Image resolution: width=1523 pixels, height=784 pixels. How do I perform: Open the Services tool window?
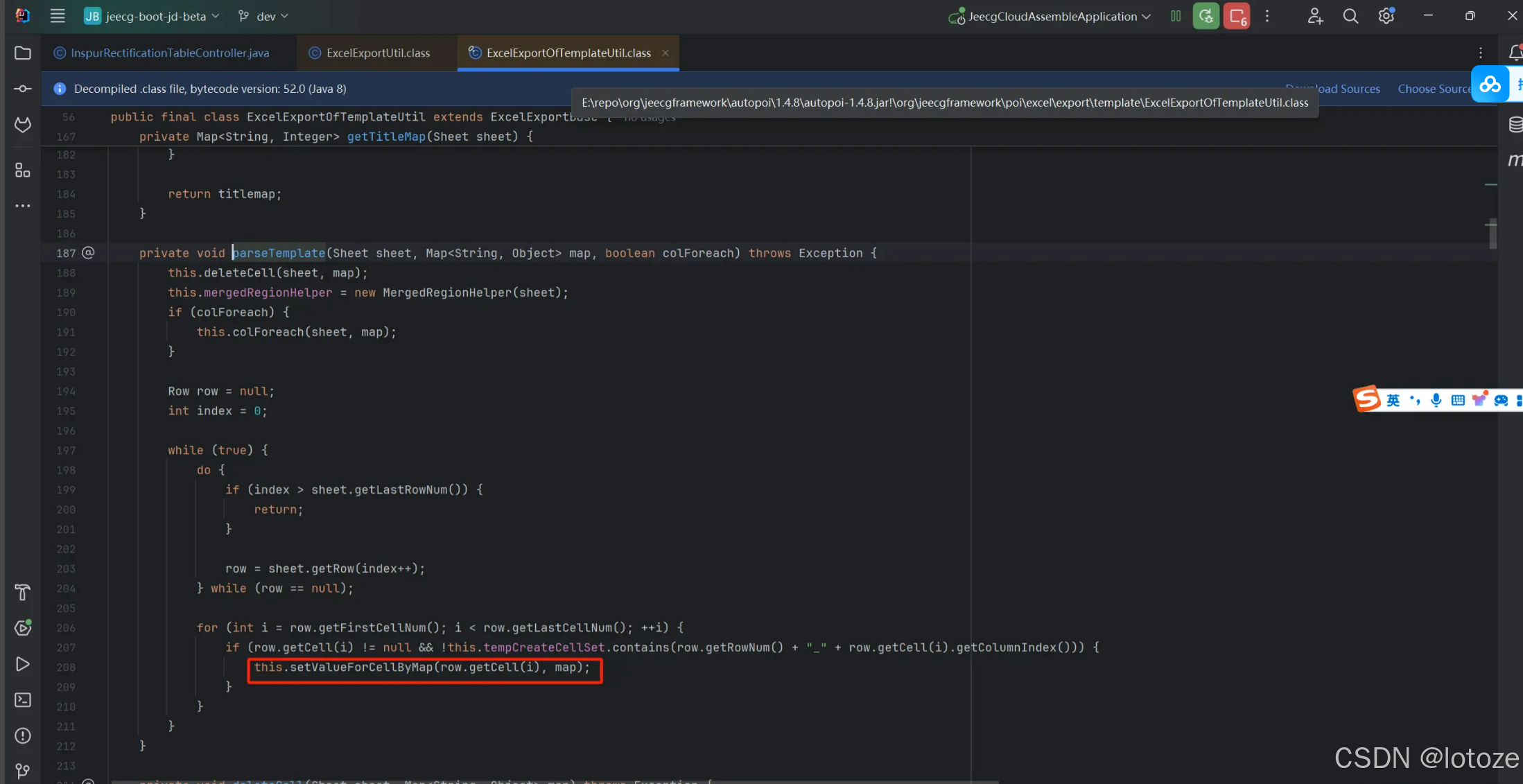click(23, 628)
